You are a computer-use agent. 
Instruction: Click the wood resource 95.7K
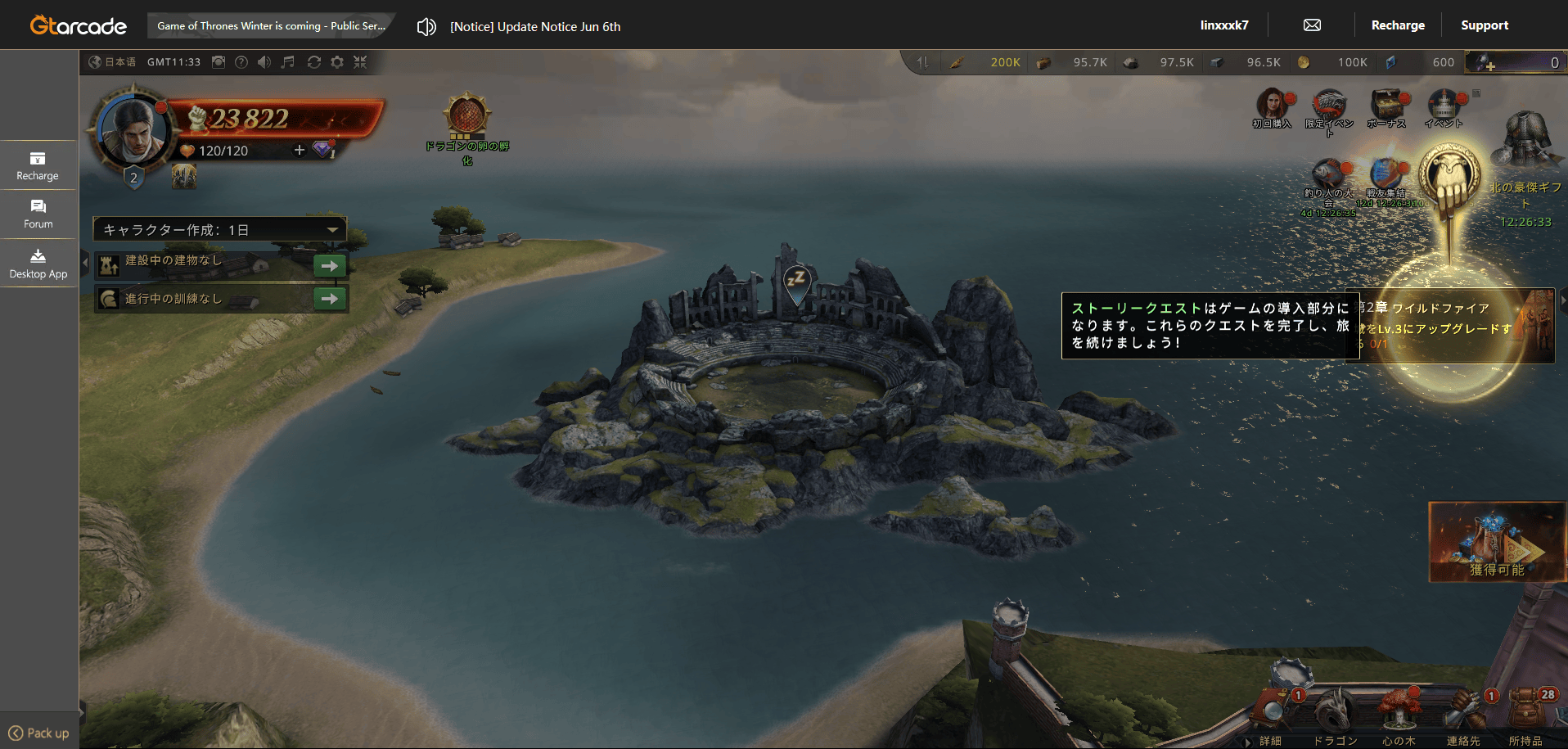coord(1071,62)
